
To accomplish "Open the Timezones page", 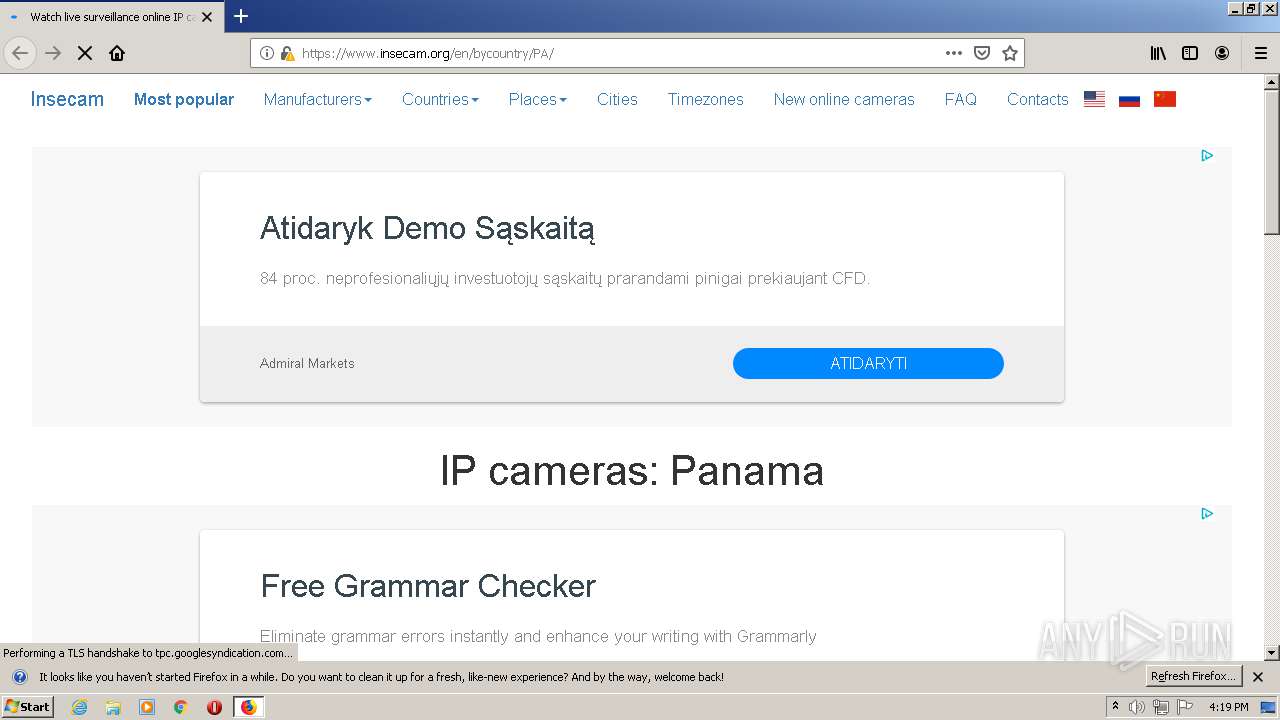I will click(x=705, y=99).
